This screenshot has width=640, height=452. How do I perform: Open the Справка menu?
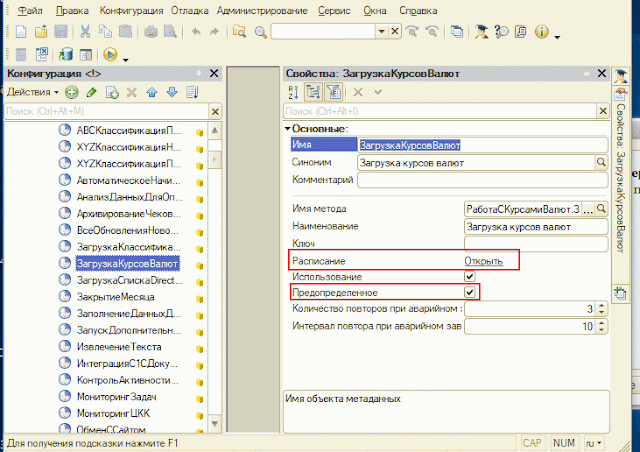tap(418, 11)
